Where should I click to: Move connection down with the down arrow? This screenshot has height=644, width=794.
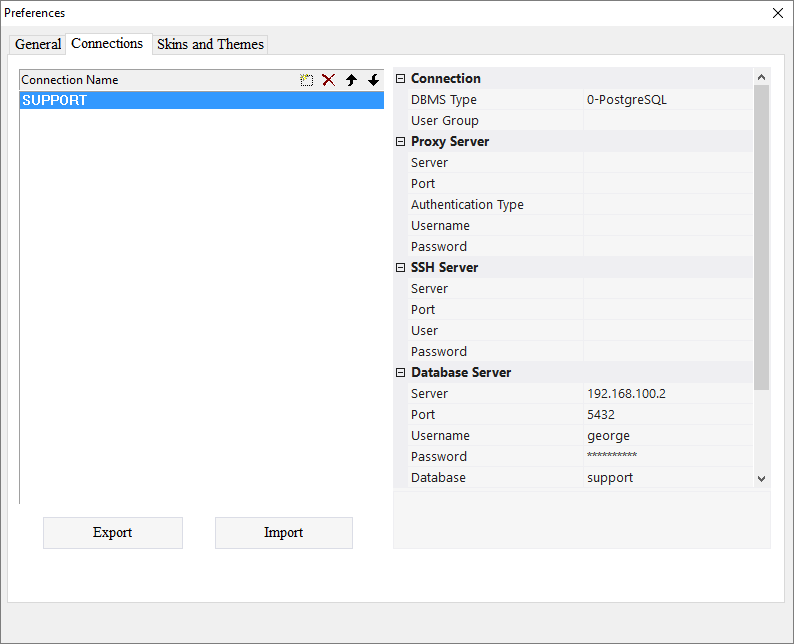pyautogui.click(x=373, y=80)
